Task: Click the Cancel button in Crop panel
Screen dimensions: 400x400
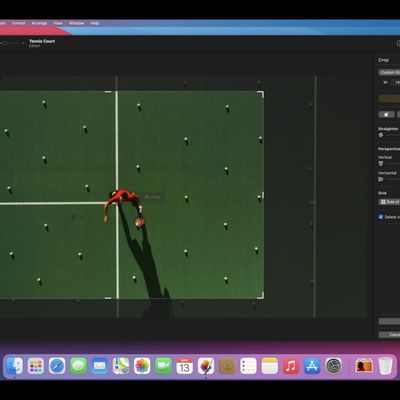Action: pos(390,334)
